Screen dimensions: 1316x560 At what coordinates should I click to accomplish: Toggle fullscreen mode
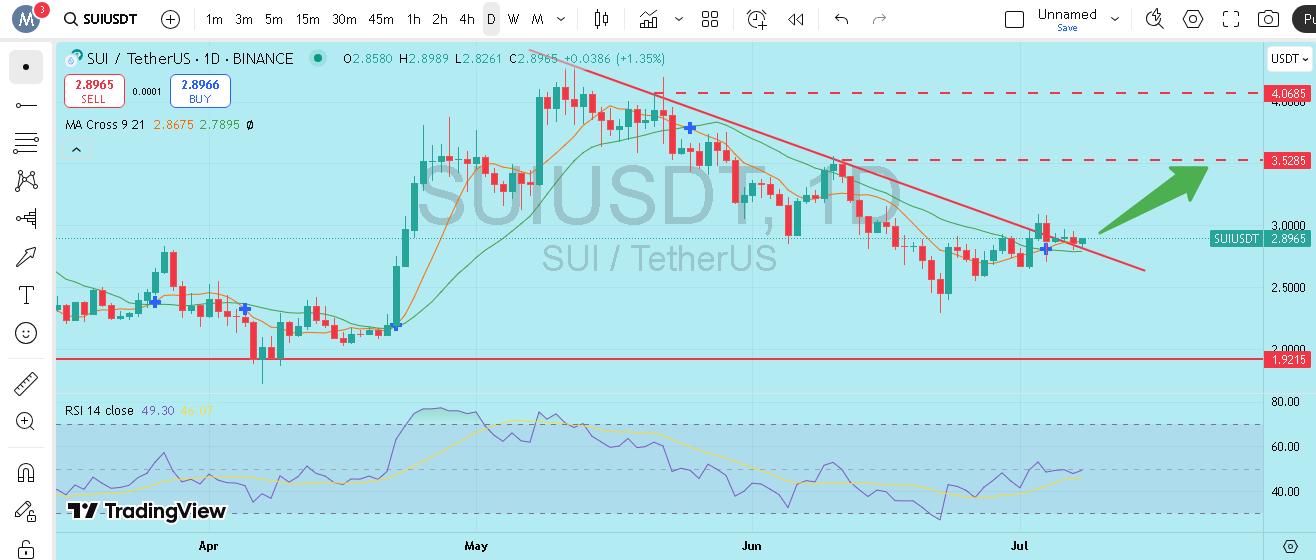coord(1231,19)
